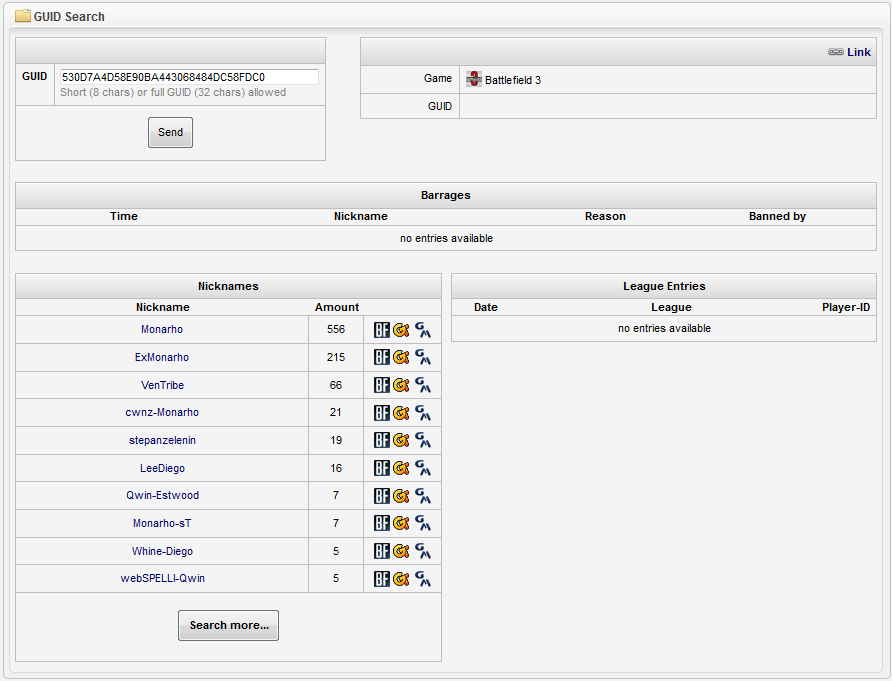Screen dimensions: 892x681
Task: Open orange G icon for Qwin-Estwood row
Action: pyautogui.click(x=401, y=496)
